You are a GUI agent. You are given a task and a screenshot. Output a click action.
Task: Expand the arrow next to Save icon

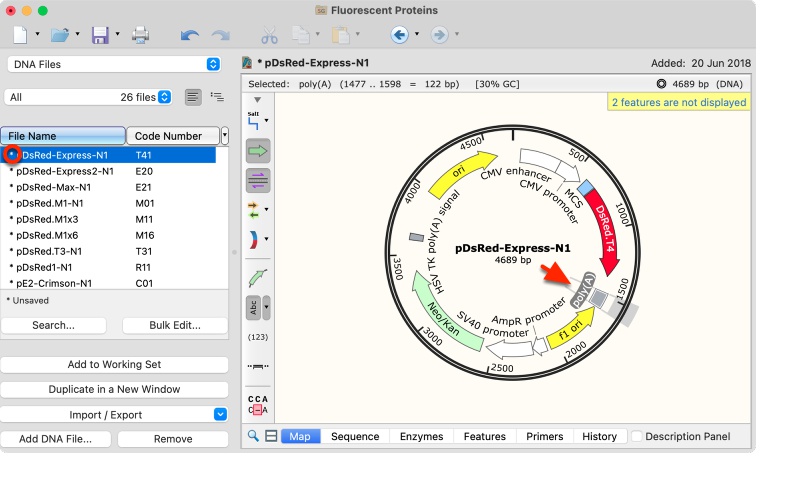coord(117,34)
